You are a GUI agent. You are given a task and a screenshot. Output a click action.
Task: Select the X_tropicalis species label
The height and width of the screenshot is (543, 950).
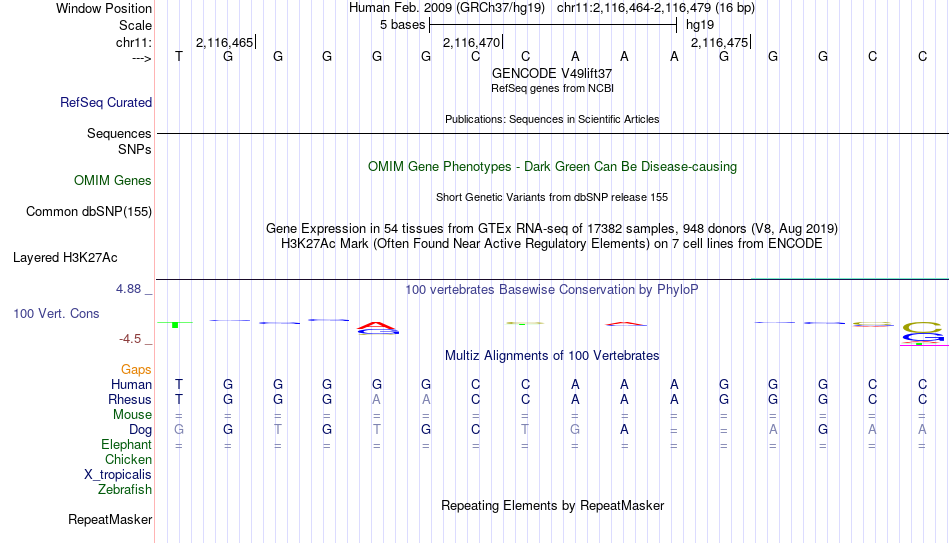point(118,475)
